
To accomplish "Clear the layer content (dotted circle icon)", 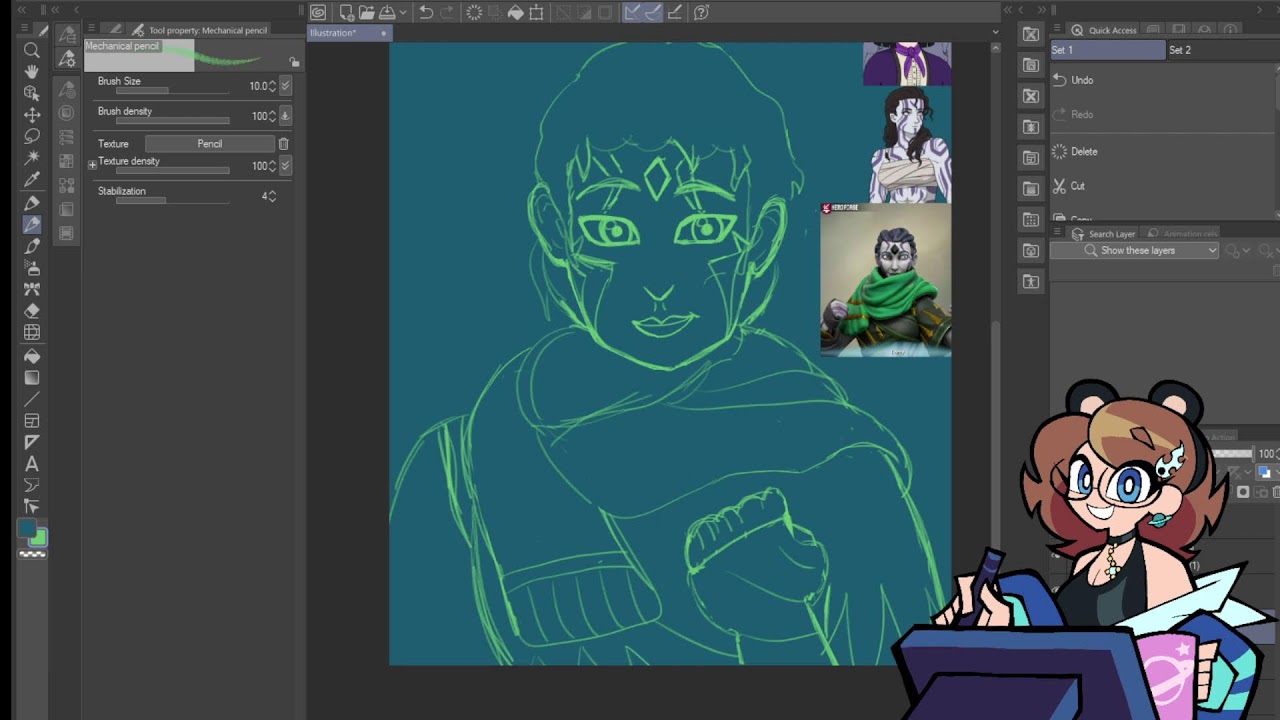I will coord(474,12).
